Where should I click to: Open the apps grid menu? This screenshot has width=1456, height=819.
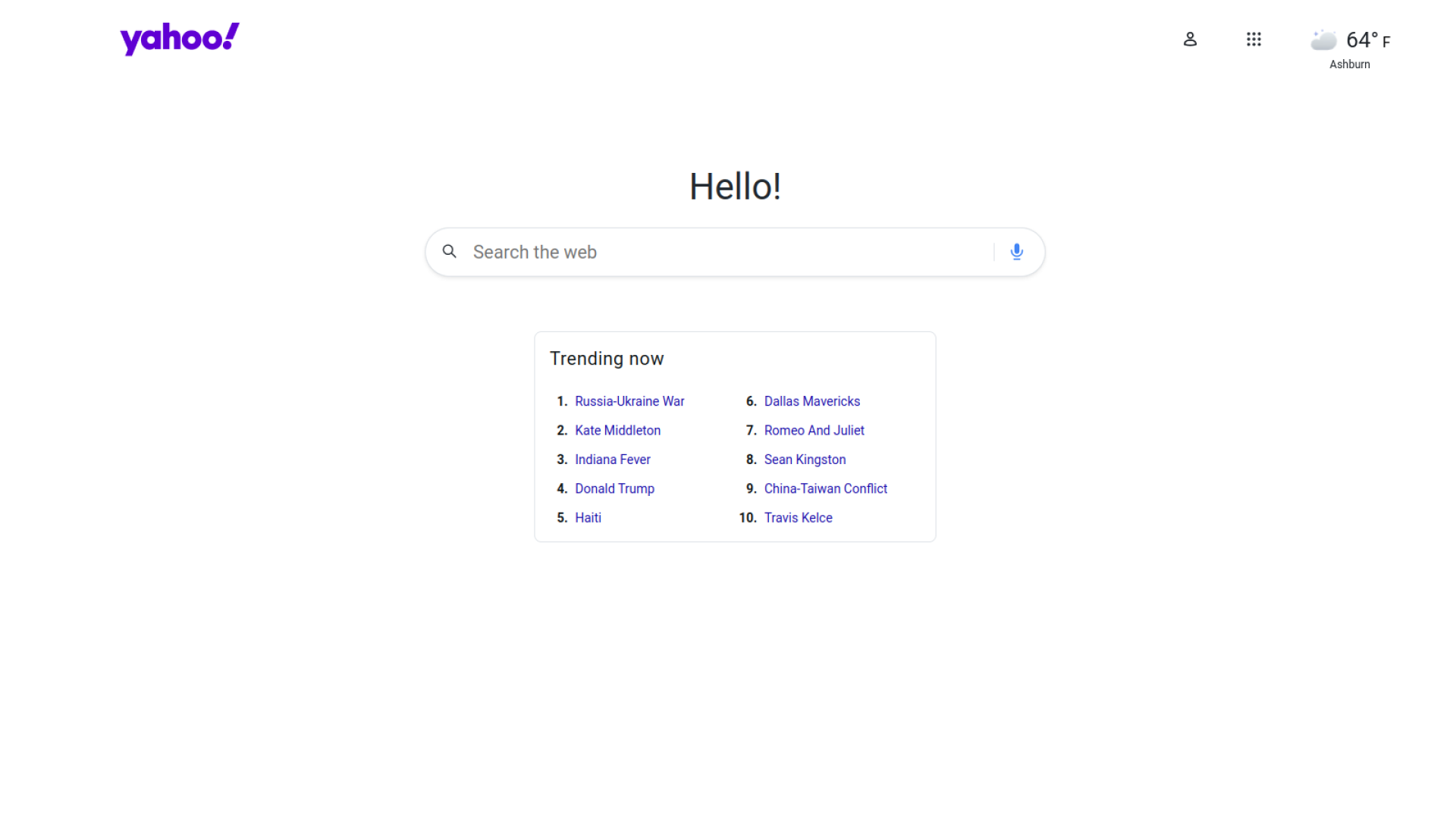click(1254, 39)
